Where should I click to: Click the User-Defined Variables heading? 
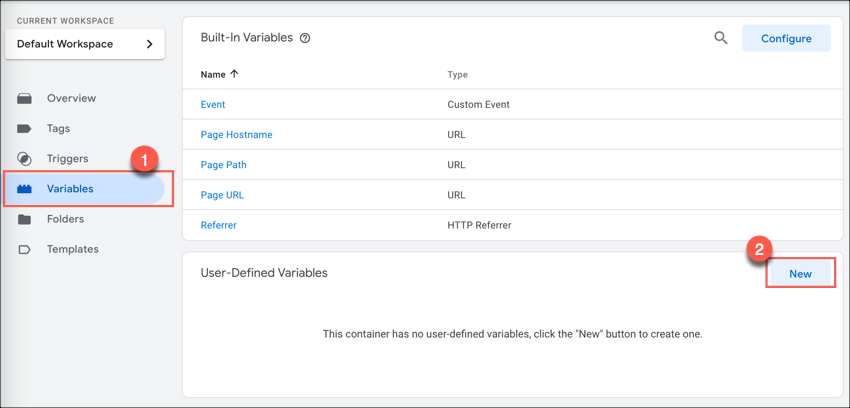click(x=264, y=273)
